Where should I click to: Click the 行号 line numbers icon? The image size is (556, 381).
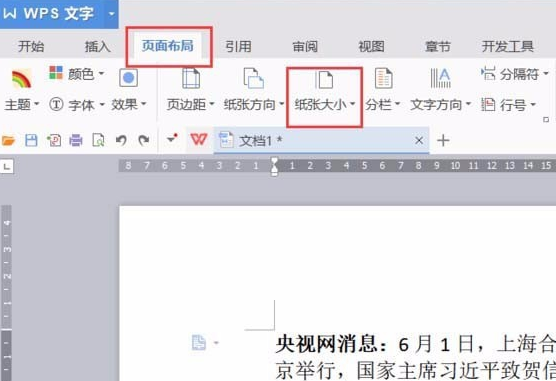pos(488,105)
